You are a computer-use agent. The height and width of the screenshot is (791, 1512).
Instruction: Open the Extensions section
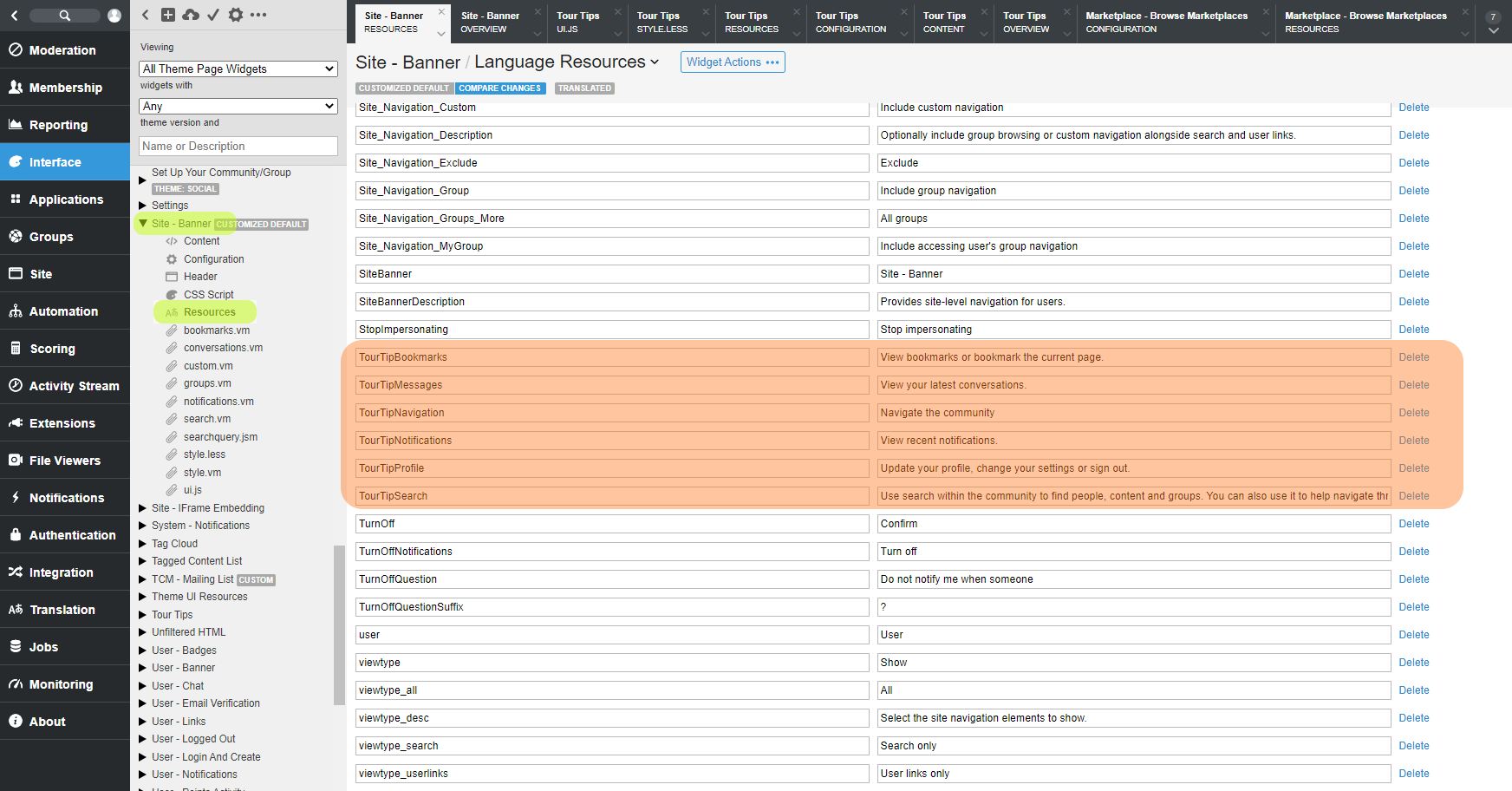pyautogui.click(x=65, y=423)
